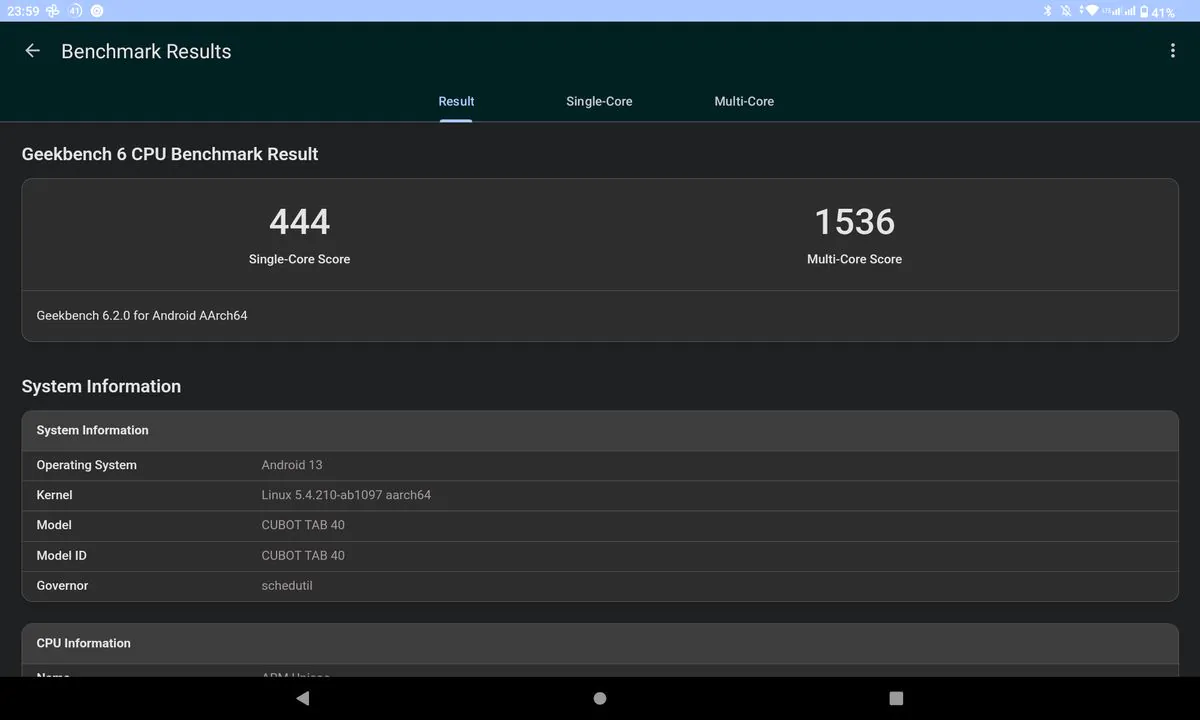Tap the Wi-Fi signal status icon
Viewport: 1200px width, 720px height.
[x=1090, y=11]
